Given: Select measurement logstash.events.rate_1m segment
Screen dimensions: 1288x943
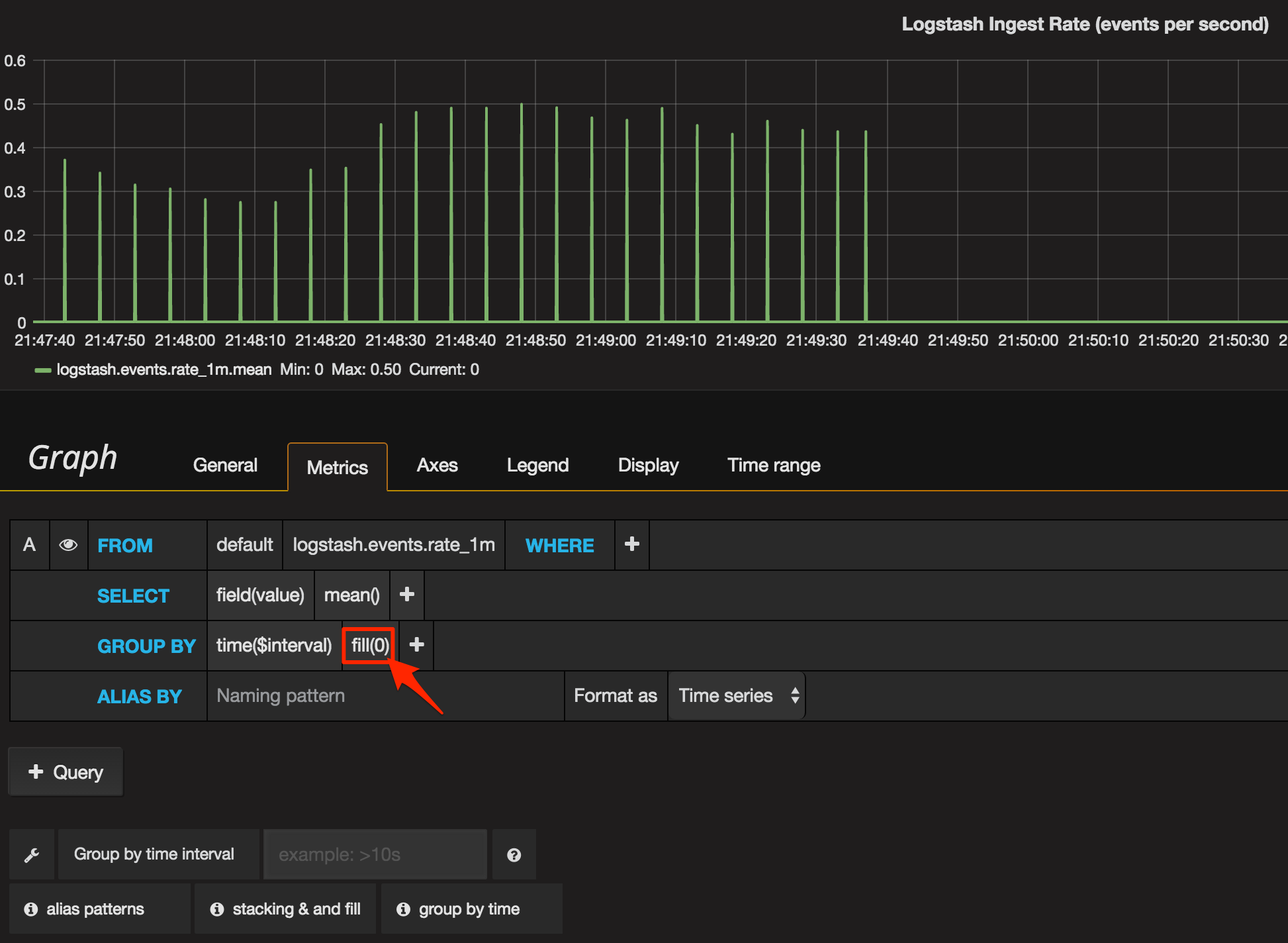Looking at the screenshot, I should tap(394, 545).
